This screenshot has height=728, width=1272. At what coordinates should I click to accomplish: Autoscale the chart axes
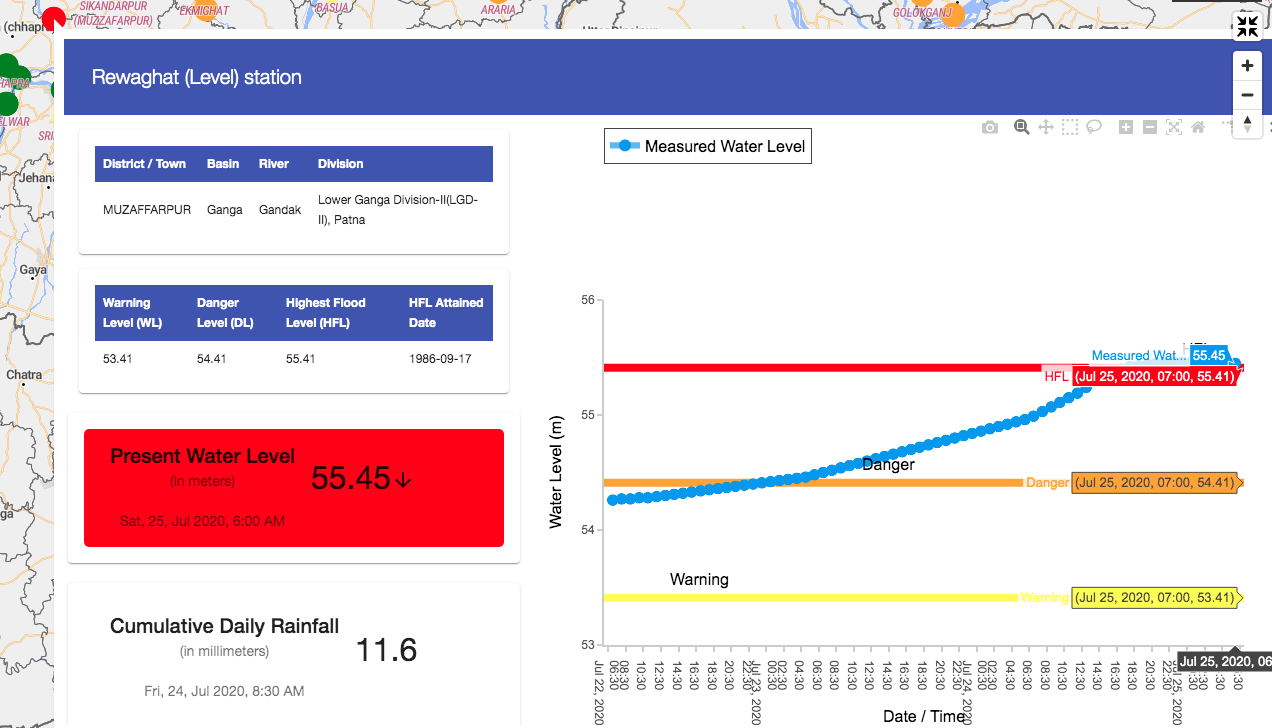point(1174,127)
